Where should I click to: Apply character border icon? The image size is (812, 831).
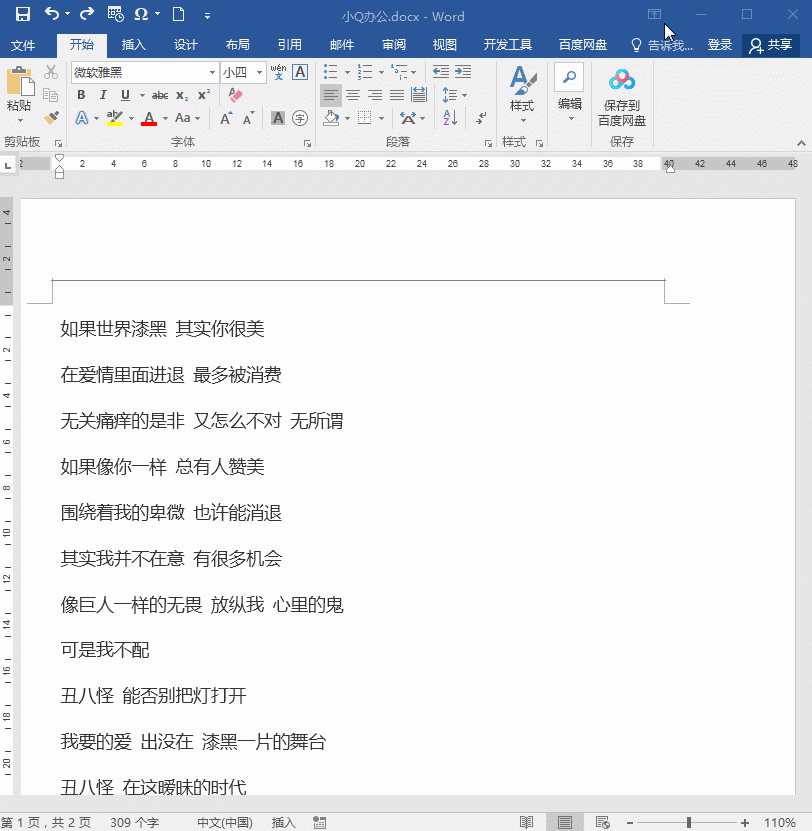pos(300,72)
